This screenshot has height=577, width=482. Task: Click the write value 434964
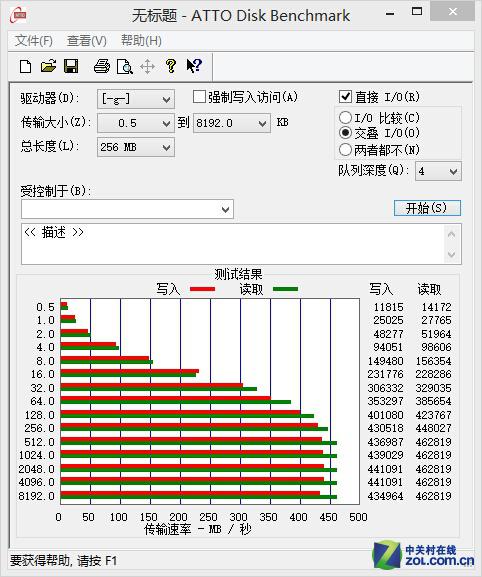point(385,496)
